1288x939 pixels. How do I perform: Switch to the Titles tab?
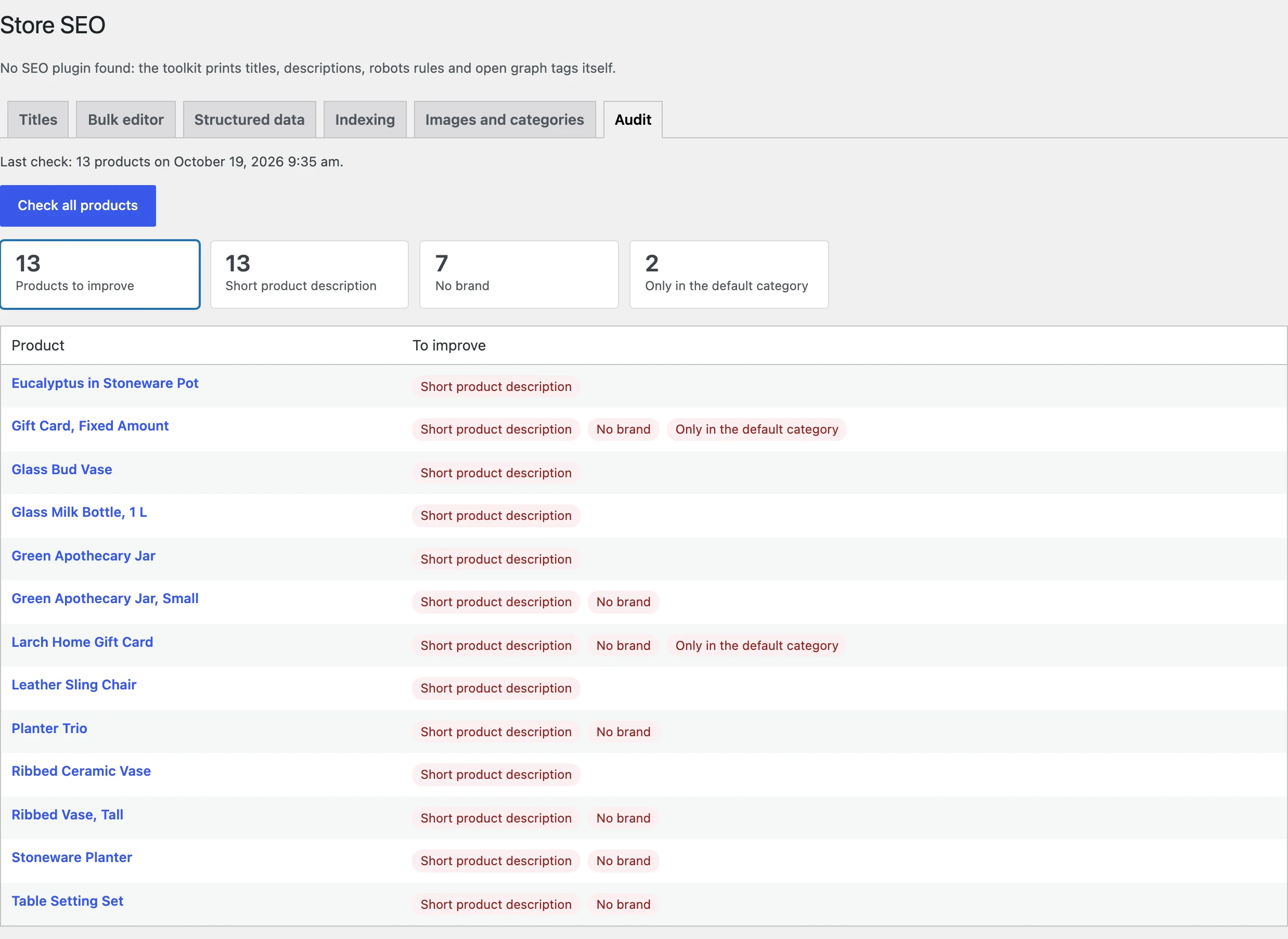point(38,120)
